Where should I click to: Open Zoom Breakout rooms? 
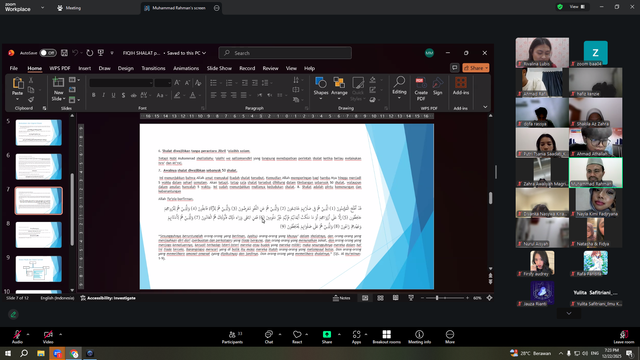[387, 337]
